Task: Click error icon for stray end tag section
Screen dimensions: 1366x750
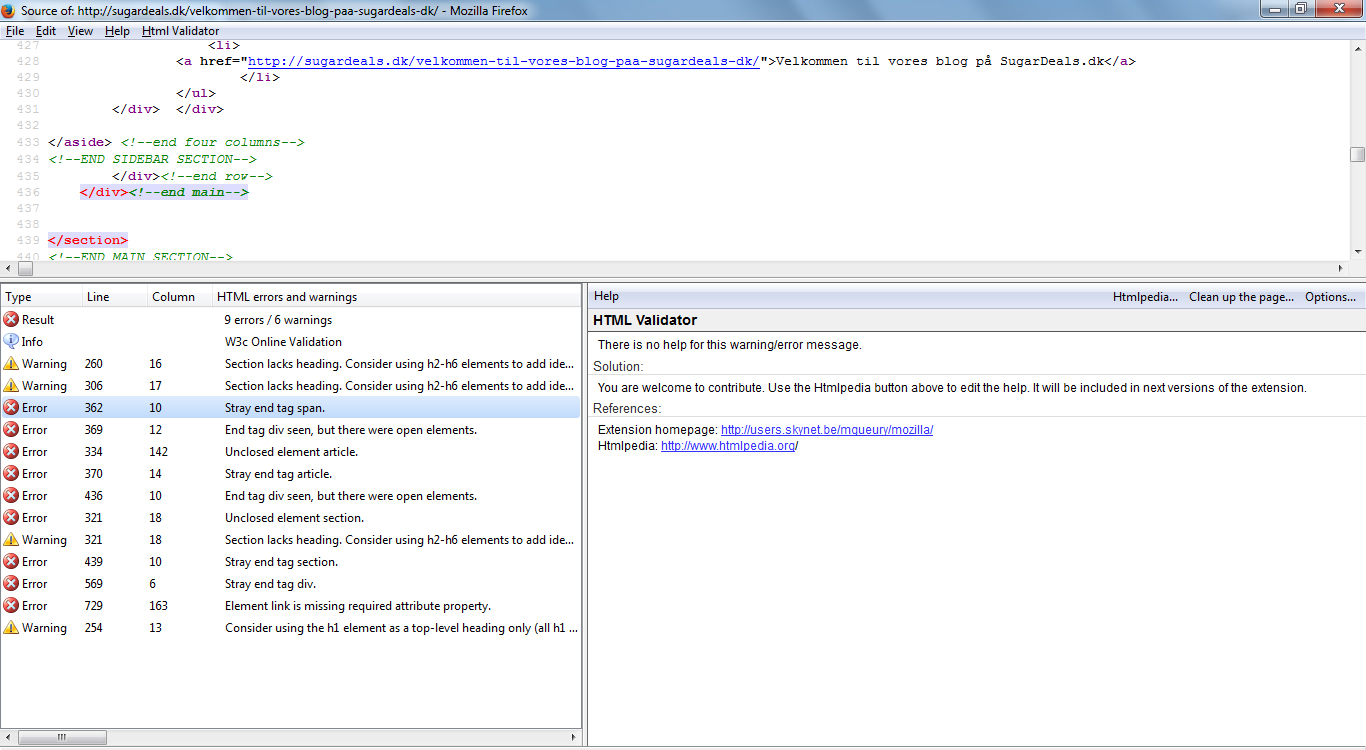Action: [x=11, y=562]
